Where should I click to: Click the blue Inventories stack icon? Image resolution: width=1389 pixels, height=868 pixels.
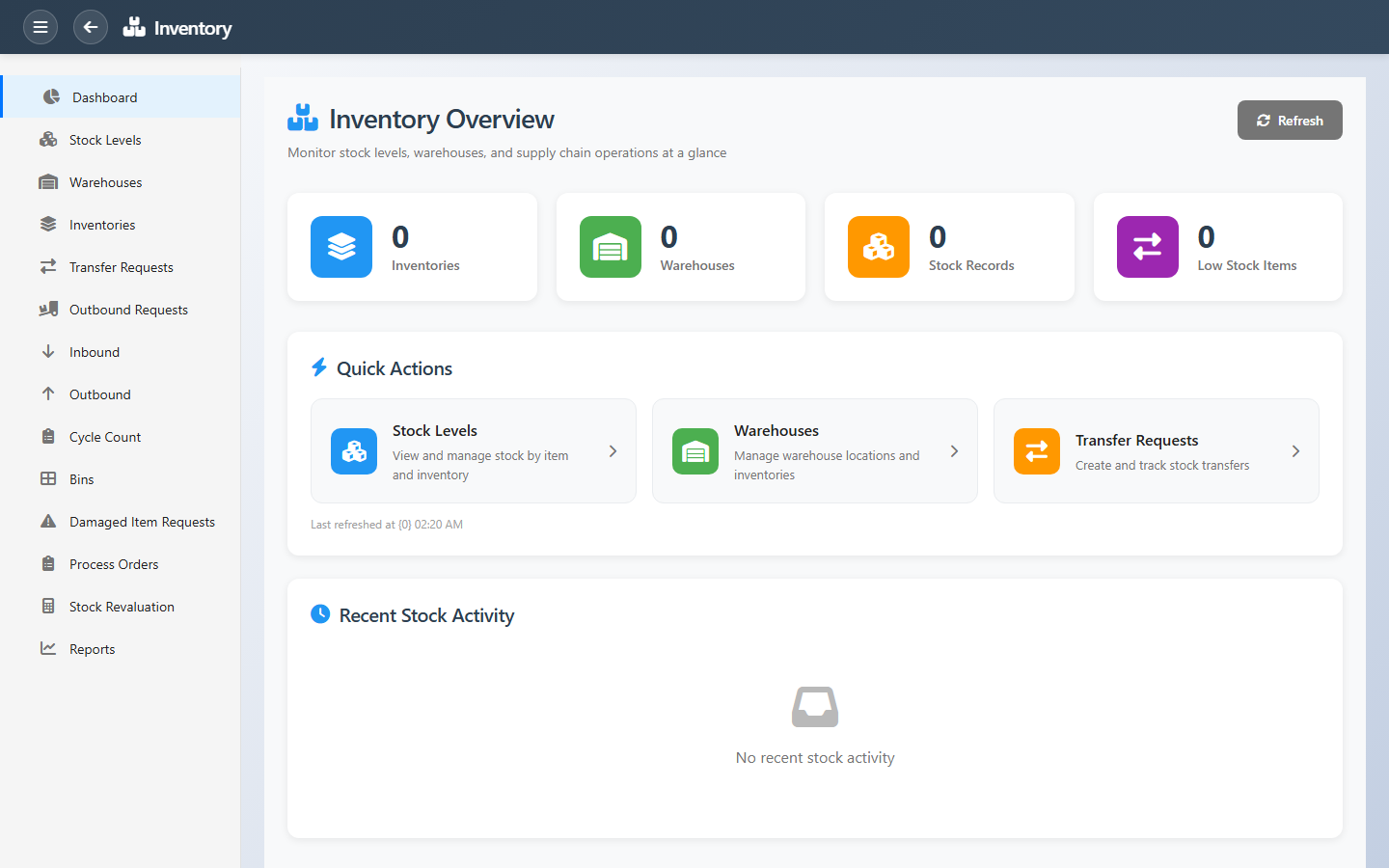(x=341, y=247)
